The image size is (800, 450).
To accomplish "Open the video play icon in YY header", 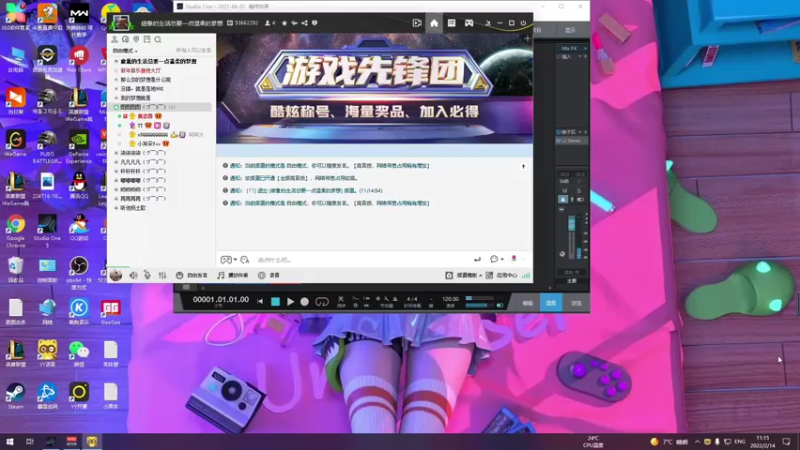I will [417, 23].
